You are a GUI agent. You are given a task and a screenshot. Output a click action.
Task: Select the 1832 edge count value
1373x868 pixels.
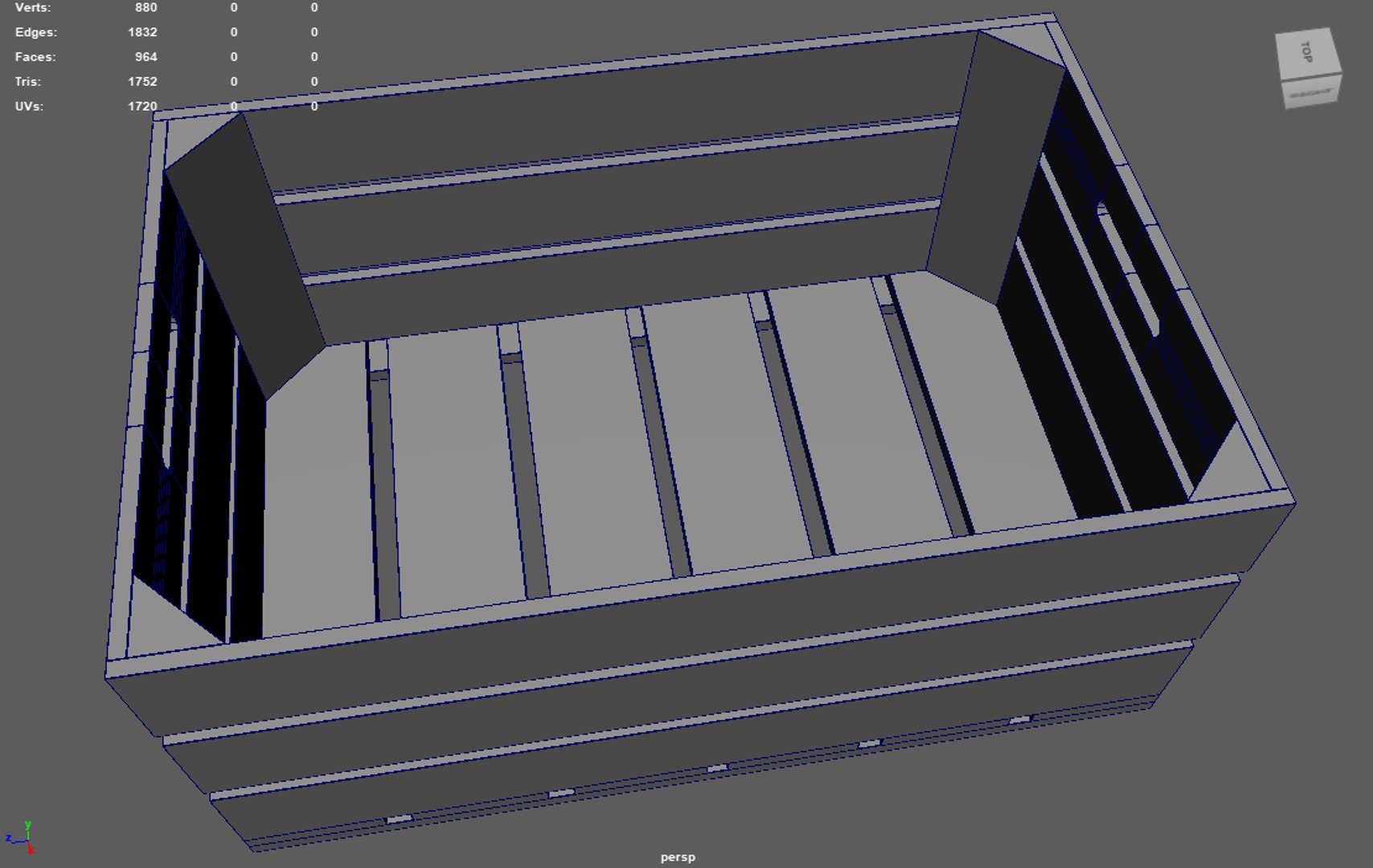142,32
